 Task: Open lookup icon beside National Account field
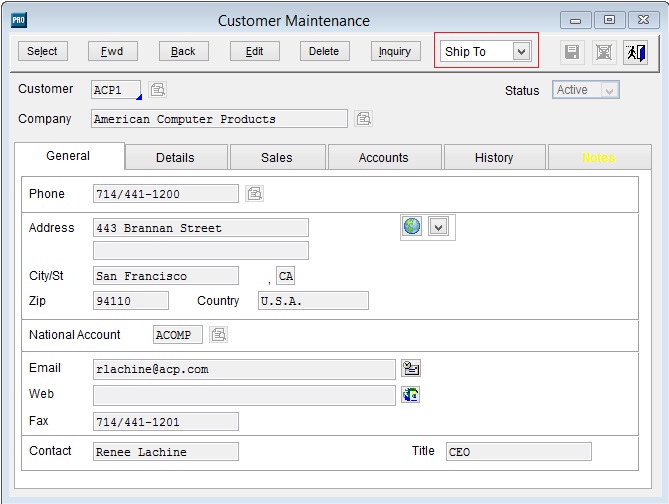(218, 335)
